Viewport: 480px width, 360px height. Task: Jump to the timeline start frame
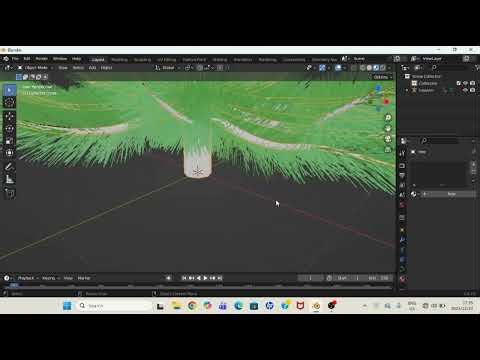tap(184, 278)
